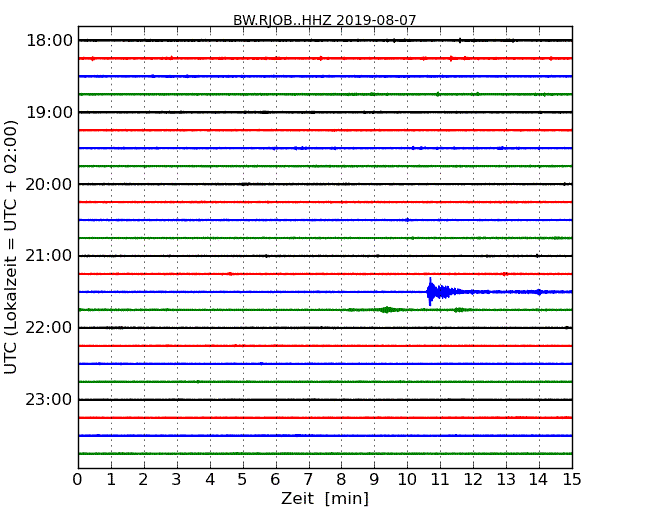
Task: Click the x-axis tick label 7
Action: click(x=308, y=479)
